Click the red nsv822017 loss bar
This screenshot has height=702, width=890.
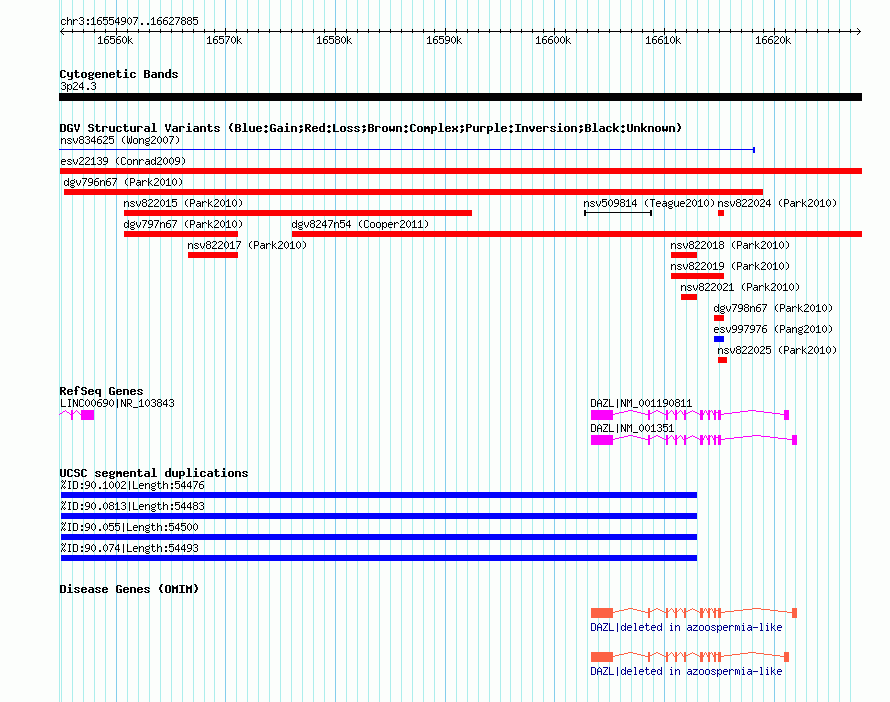[x=213, y=255]
